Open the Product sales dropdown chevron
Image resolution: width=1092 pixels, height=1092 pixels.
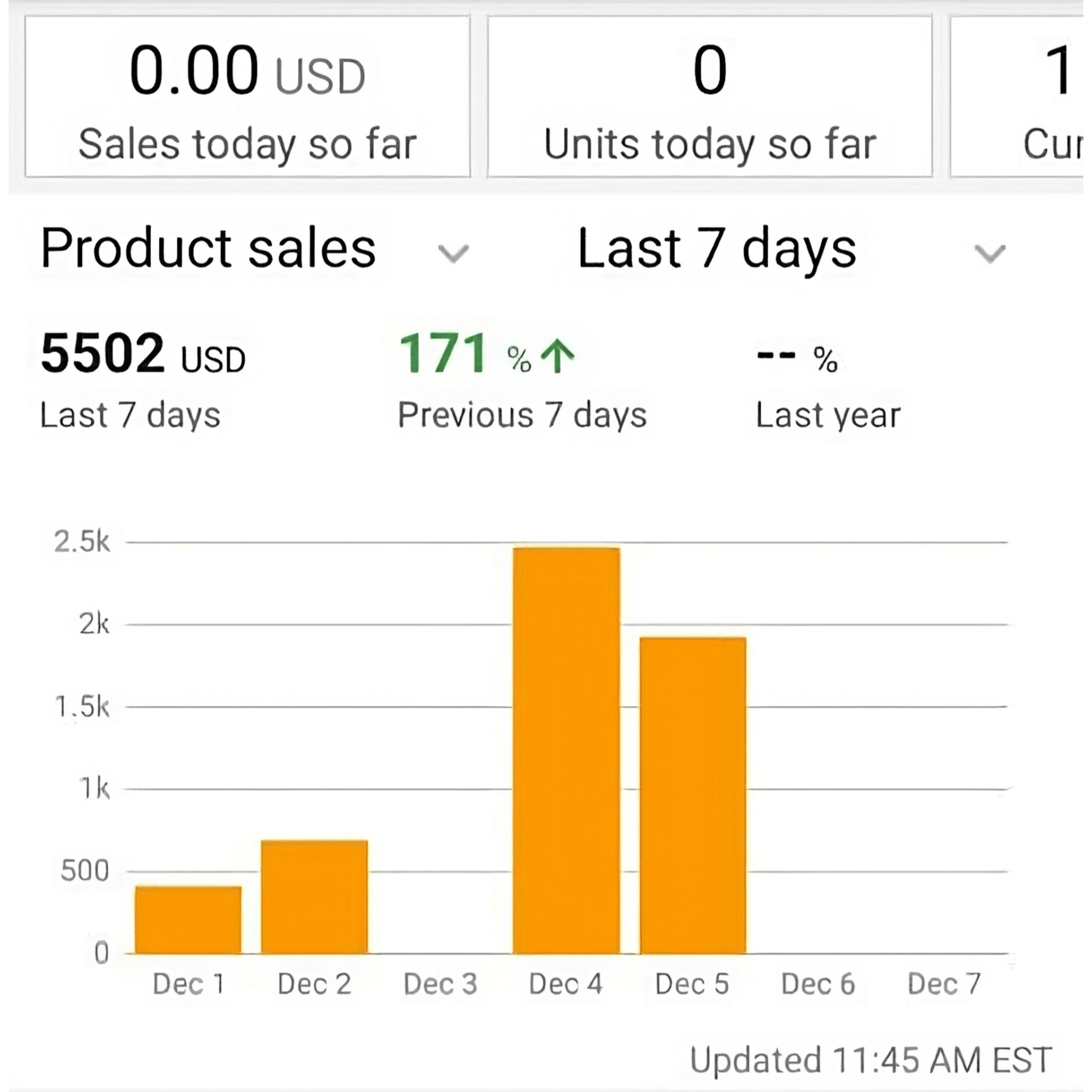tap(453, 253)
